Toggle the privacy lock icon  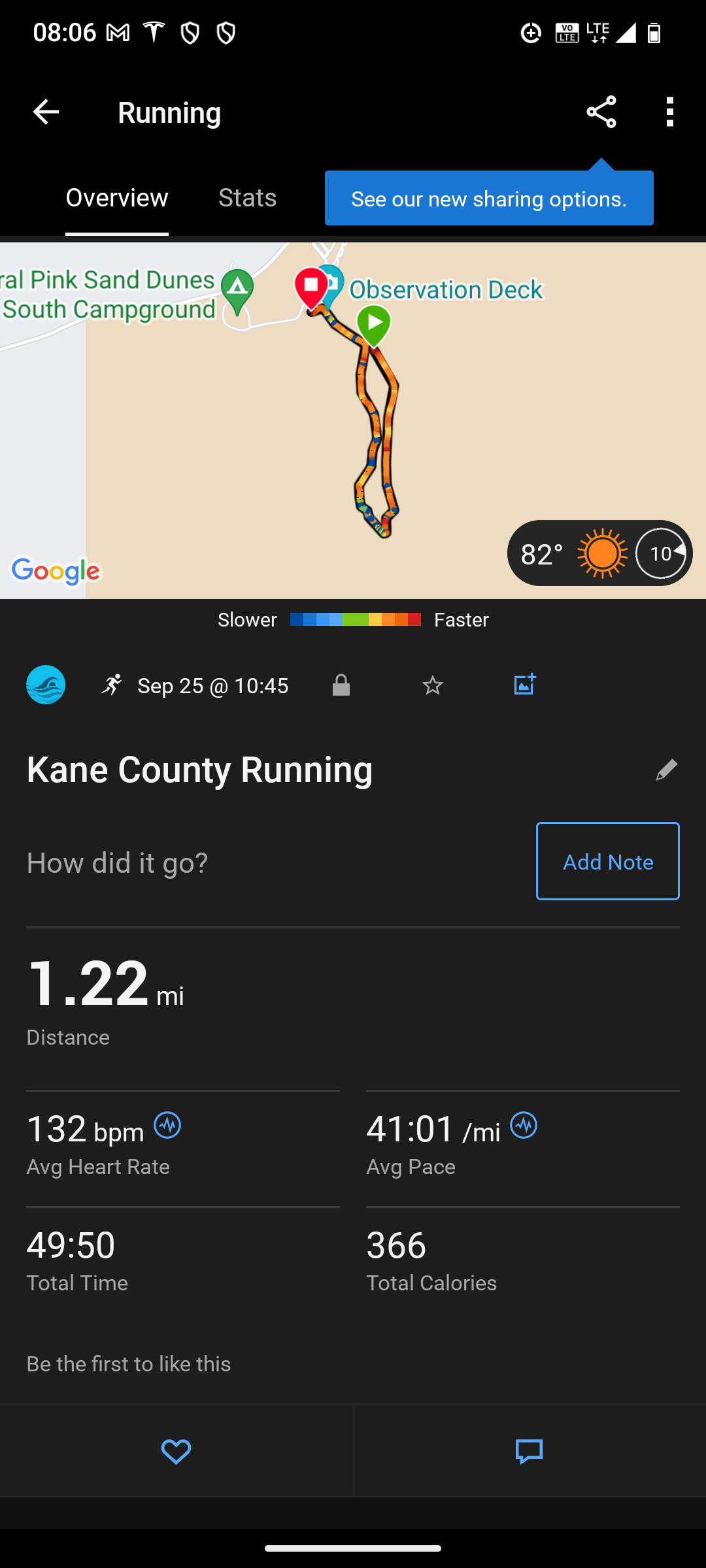pos(341,685)
